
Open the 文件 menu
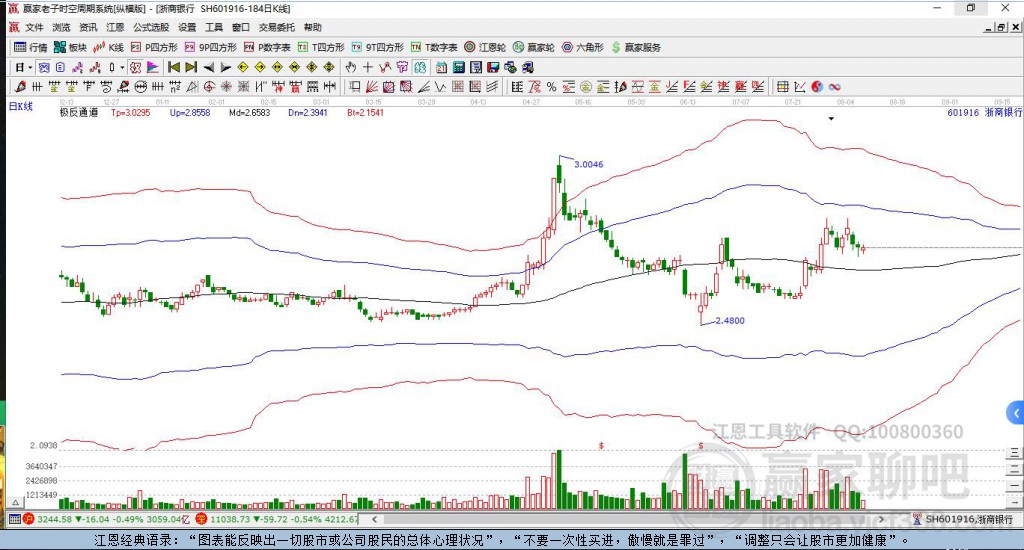click(34, 27)
